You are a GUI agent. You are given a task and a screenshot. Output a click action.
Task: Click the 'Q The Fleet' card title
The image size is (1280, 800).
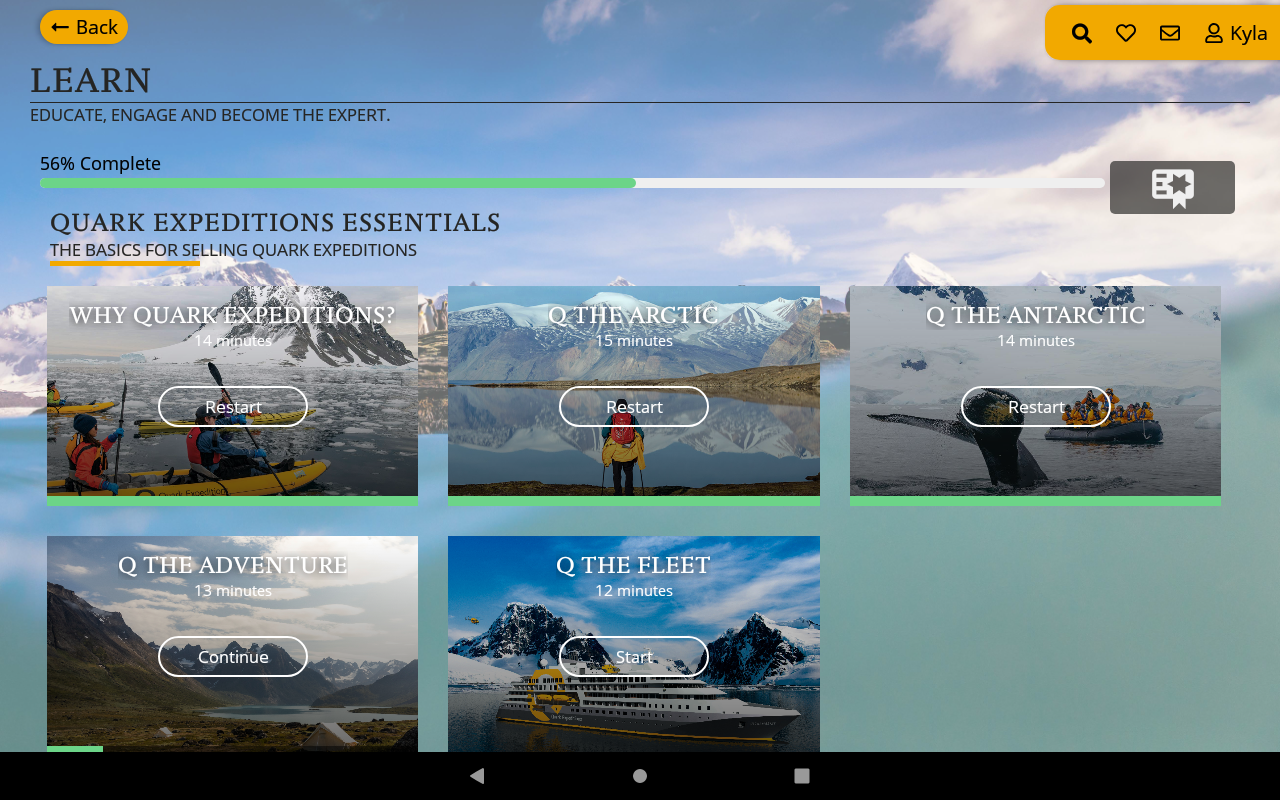click(x=633, y=565)
